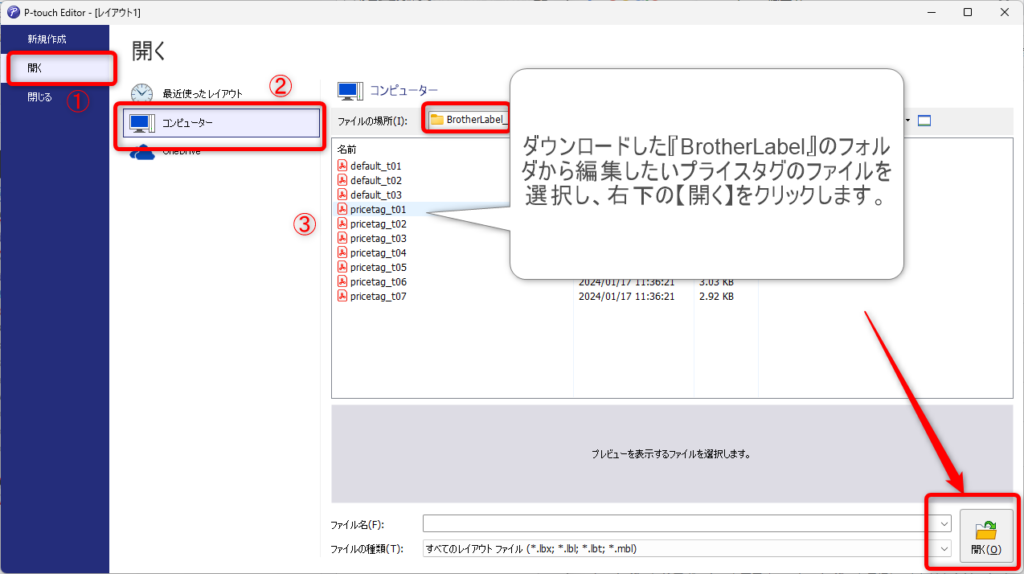Click the file icon of pricetag_t02

[x=342, y=223]
